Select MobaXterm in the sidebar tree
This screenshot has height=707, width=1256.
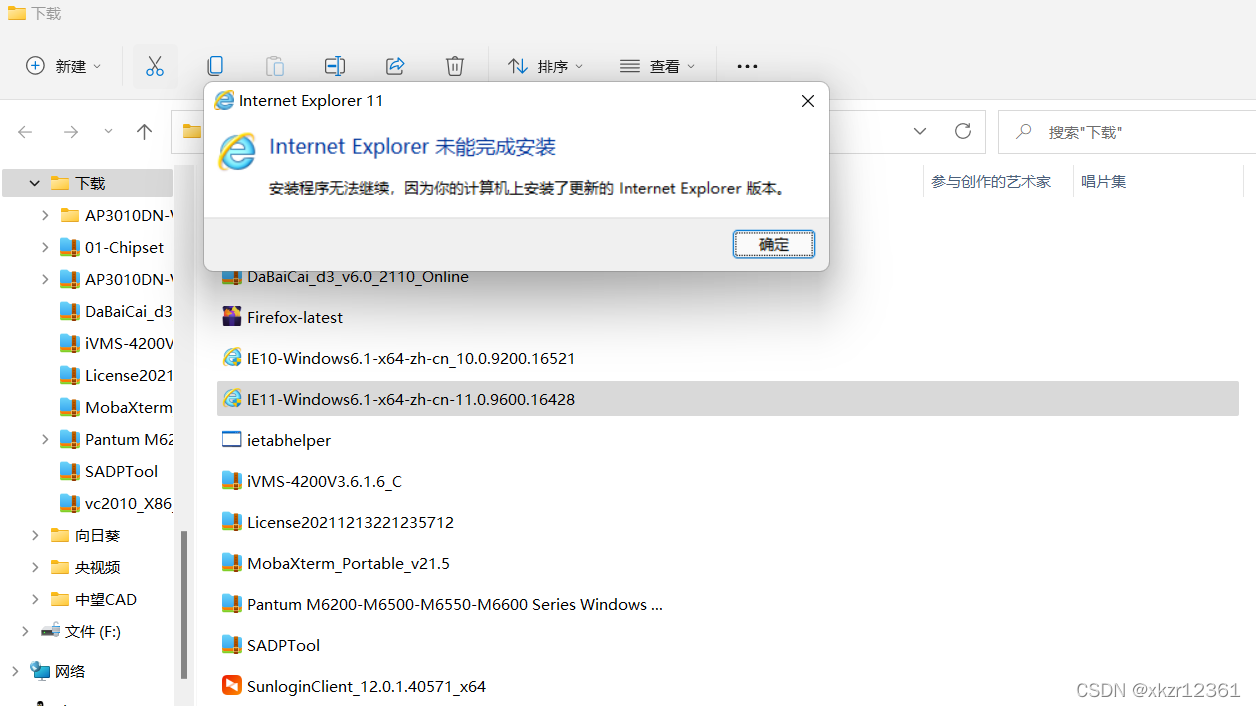128,407
